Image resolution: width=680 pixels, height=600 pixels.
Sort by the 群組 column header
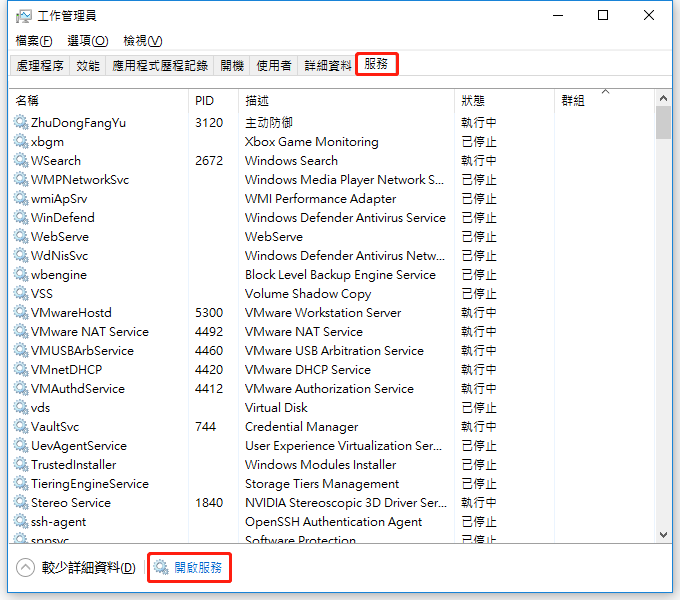605,101
